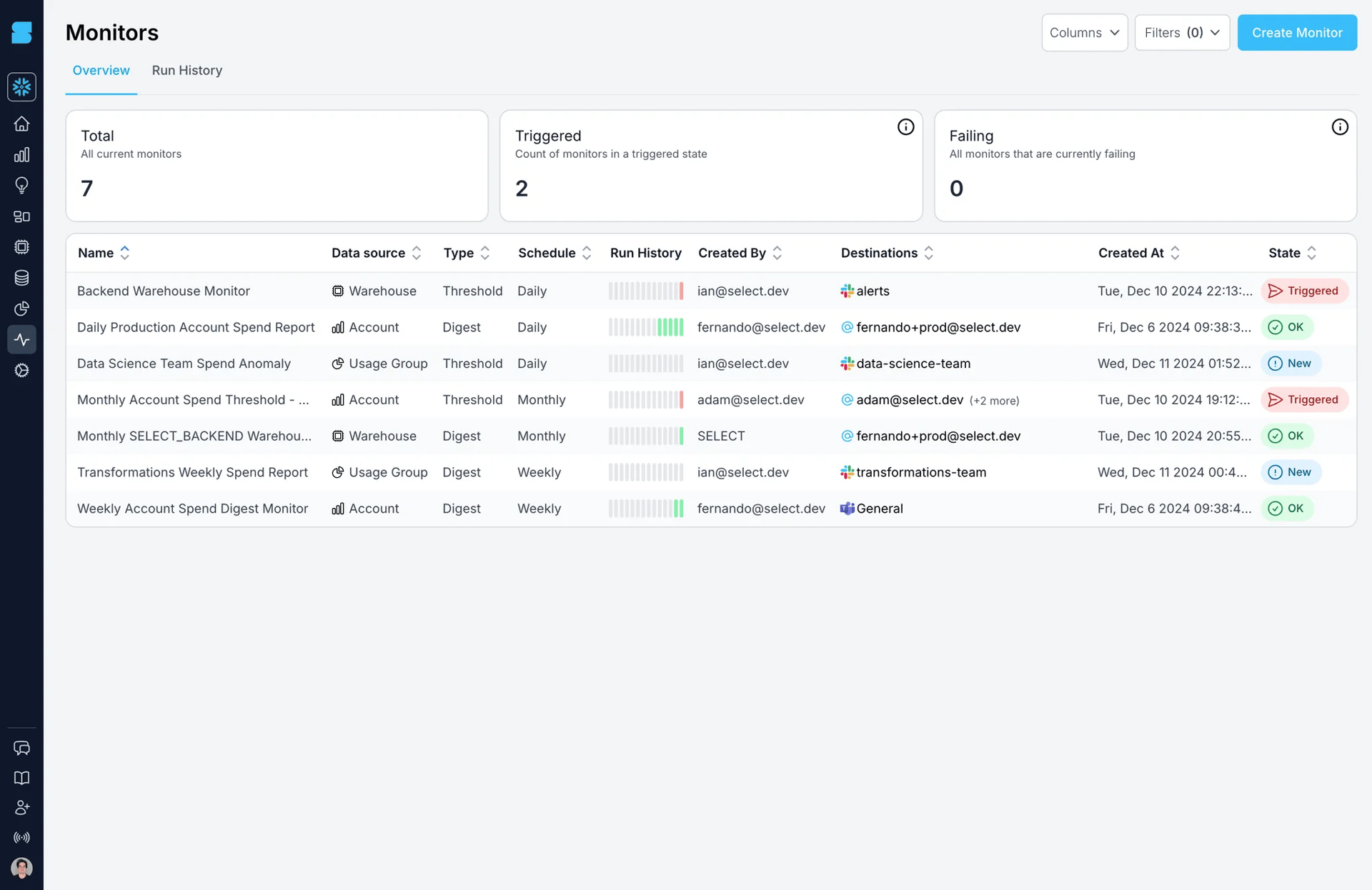This screenshot has height=890, width=1372.
Task: Click the Create Monitor button
Action: (x=1297, y=33)
